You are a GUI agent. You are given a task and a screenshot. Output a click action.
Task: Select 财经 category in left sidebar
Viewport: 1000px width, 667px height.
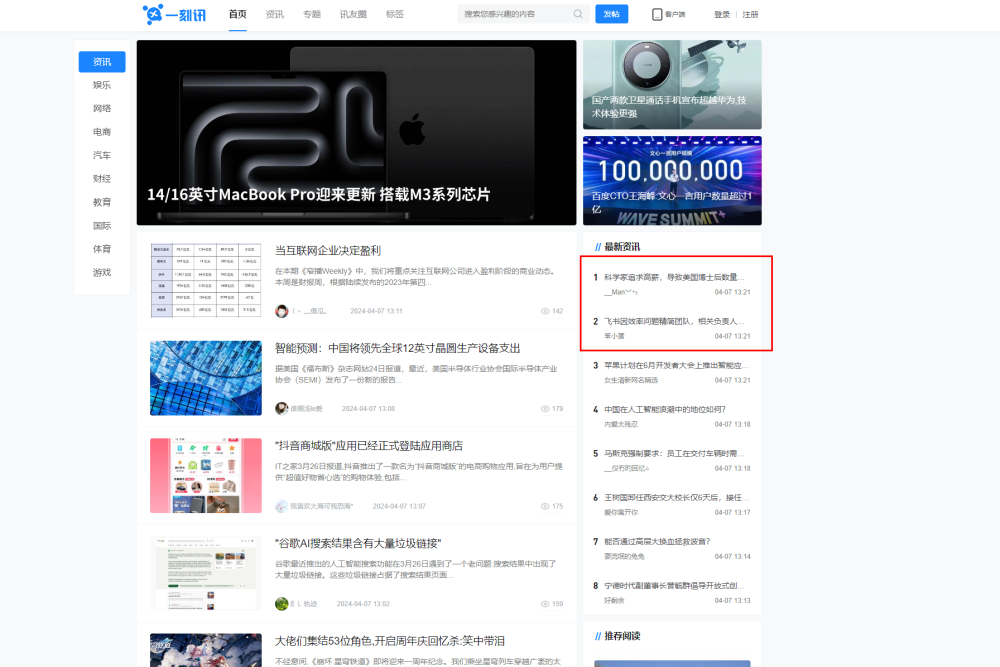[x=102, y=179]
